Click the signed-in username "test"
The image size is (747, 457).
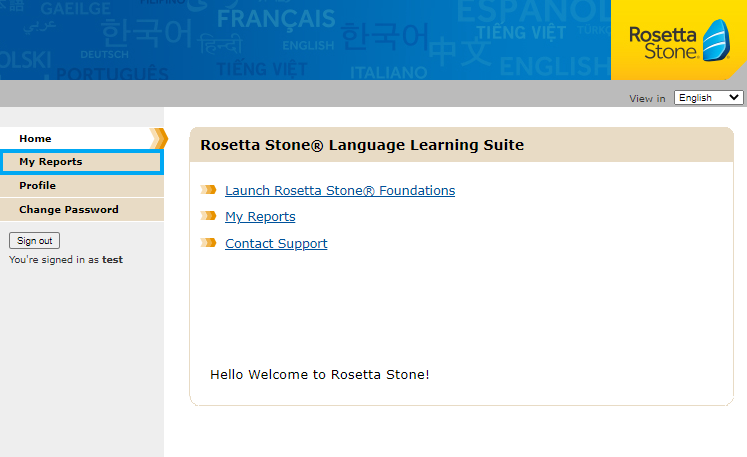click(113, 260)
